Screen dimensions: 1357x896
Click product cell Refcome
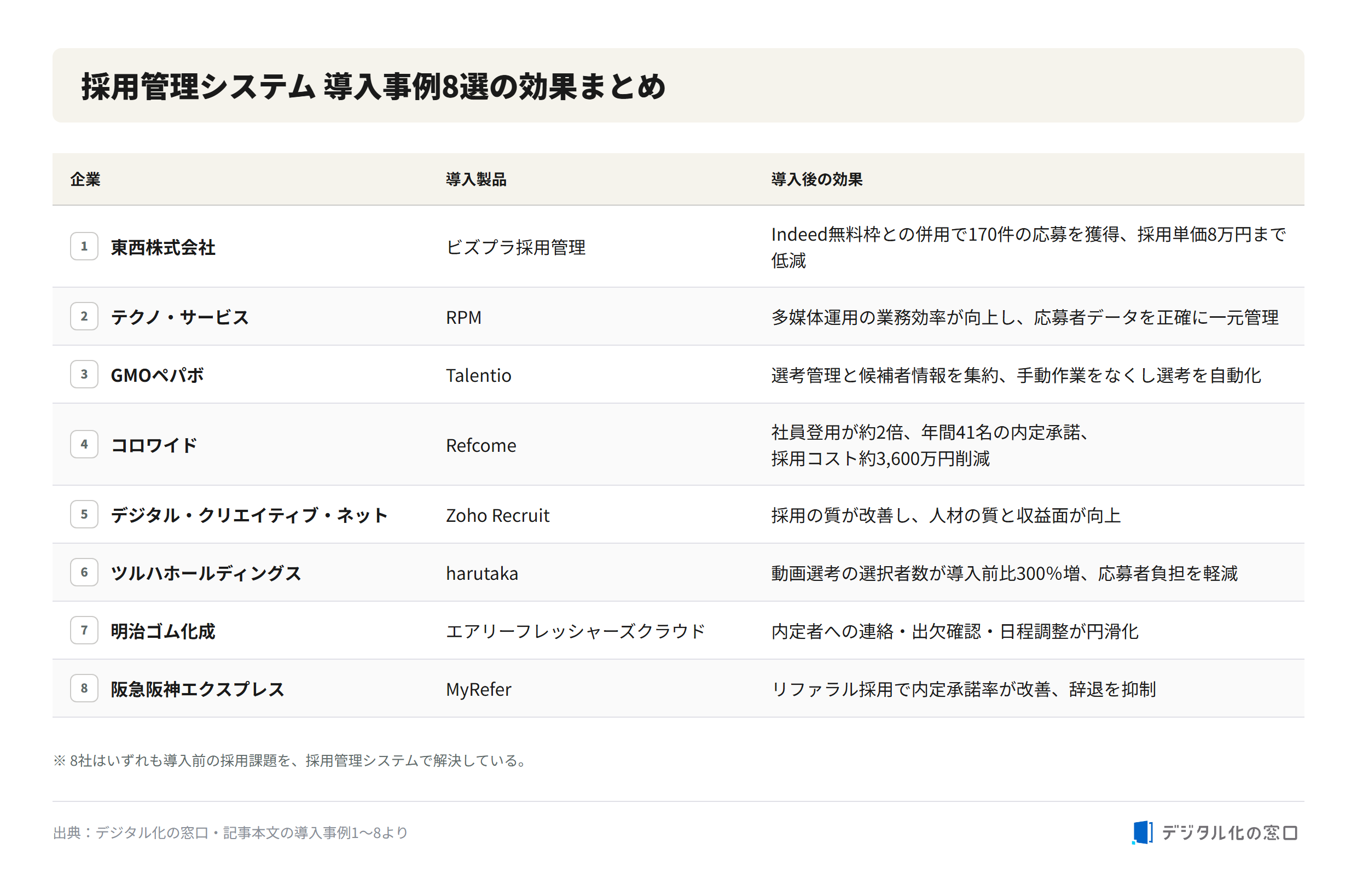pyautogui.click(x=481, y=445)
